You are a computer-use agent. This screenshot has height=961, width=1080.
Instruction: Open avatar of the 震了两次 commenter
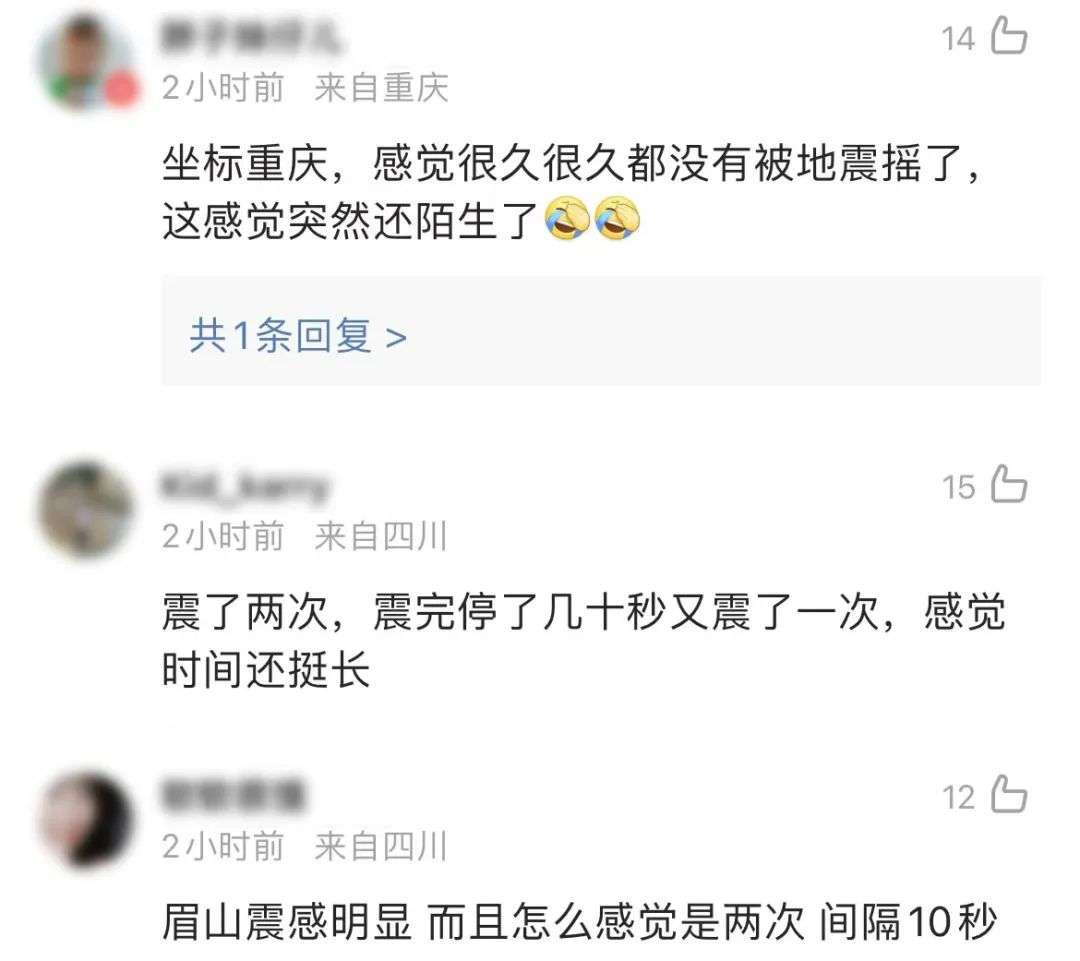click(x=85, y=510)
